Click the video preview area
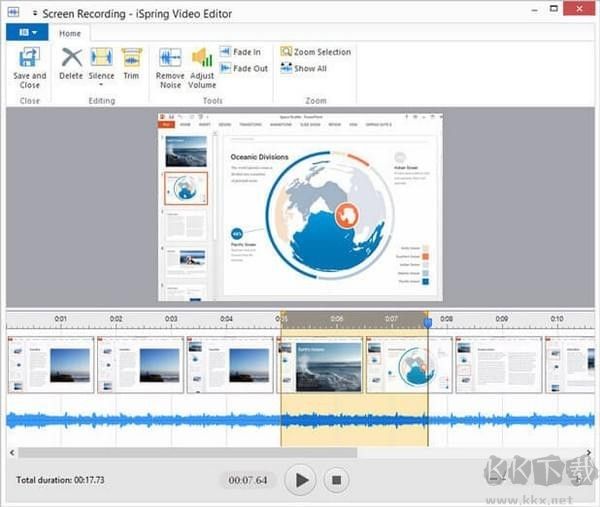This screenshot has width=600, height=507. [x=300, y=207]
